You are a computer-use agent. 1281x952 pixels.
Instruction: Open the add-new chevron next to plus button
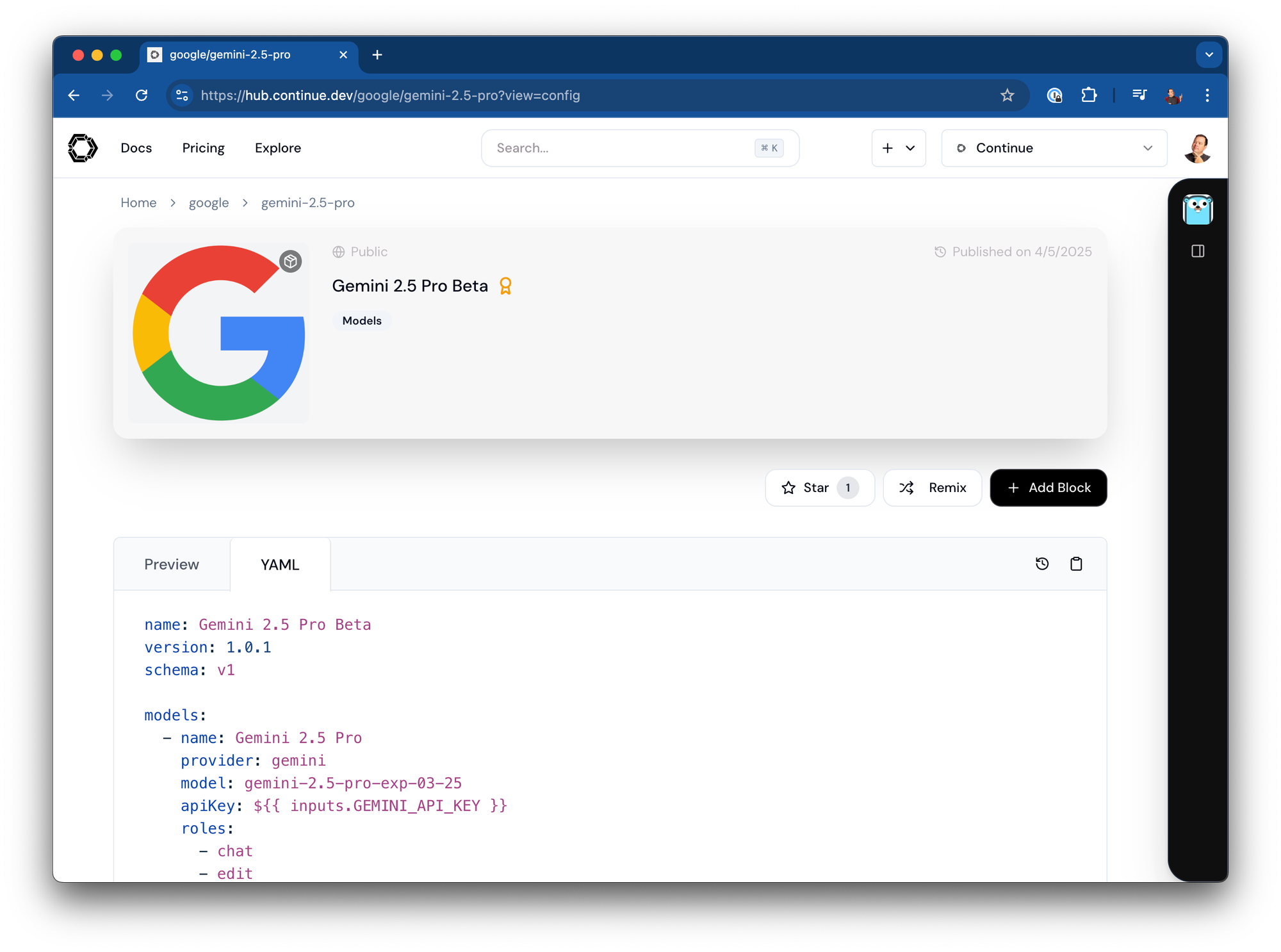pyautogui.click(x=911, y=148)
